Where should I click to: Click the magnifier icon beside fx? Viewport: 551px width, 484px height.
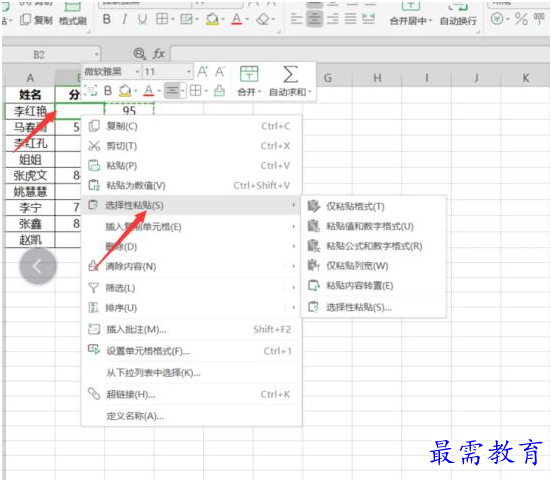coord(140,54)
